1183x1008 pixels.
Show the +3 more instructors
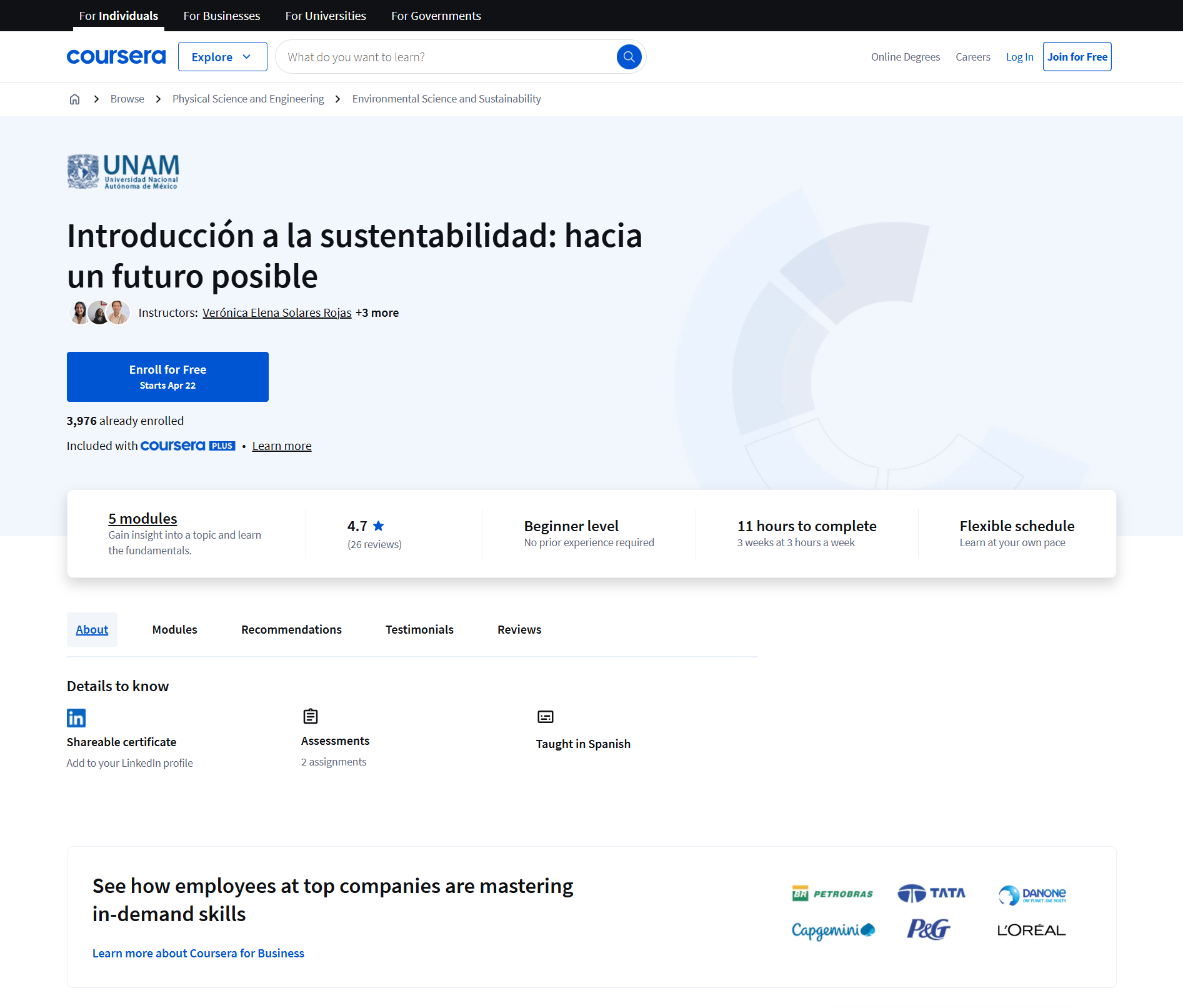[377, 312]
